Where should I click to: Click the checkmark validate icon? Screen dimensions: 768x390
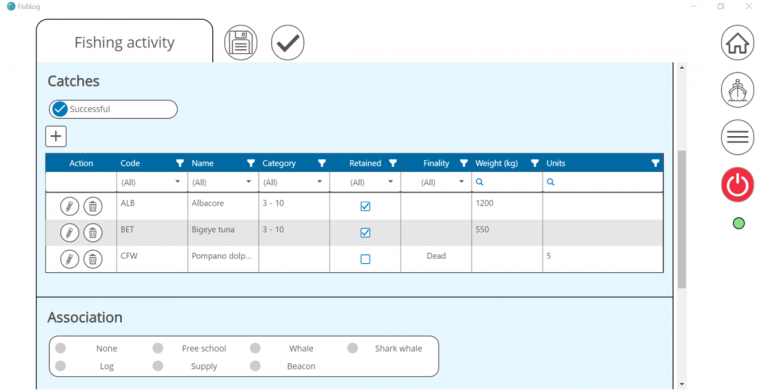(288, 43)
